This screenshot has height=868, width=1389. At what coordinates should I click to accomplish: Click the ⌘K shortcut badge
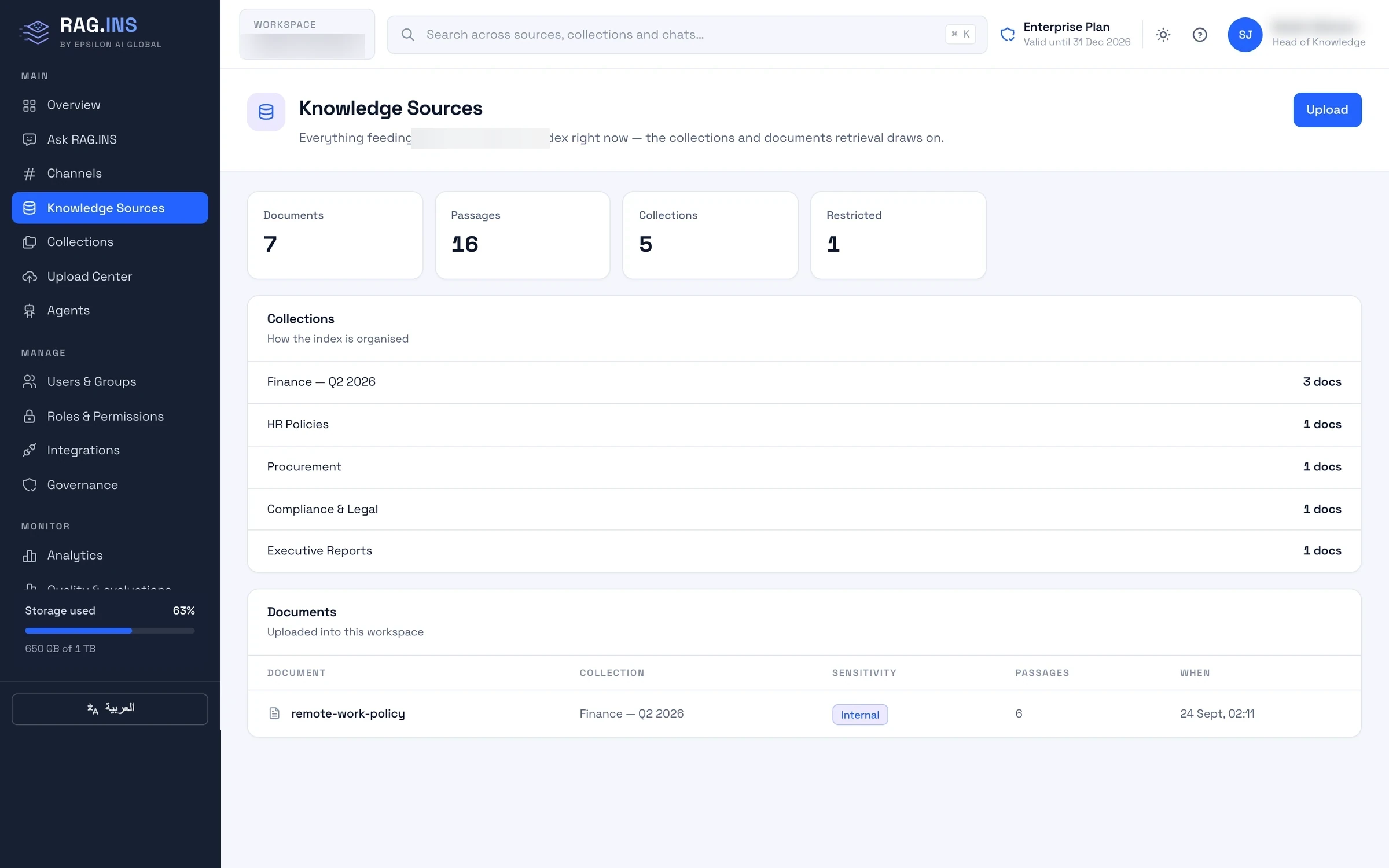(961, 35)
